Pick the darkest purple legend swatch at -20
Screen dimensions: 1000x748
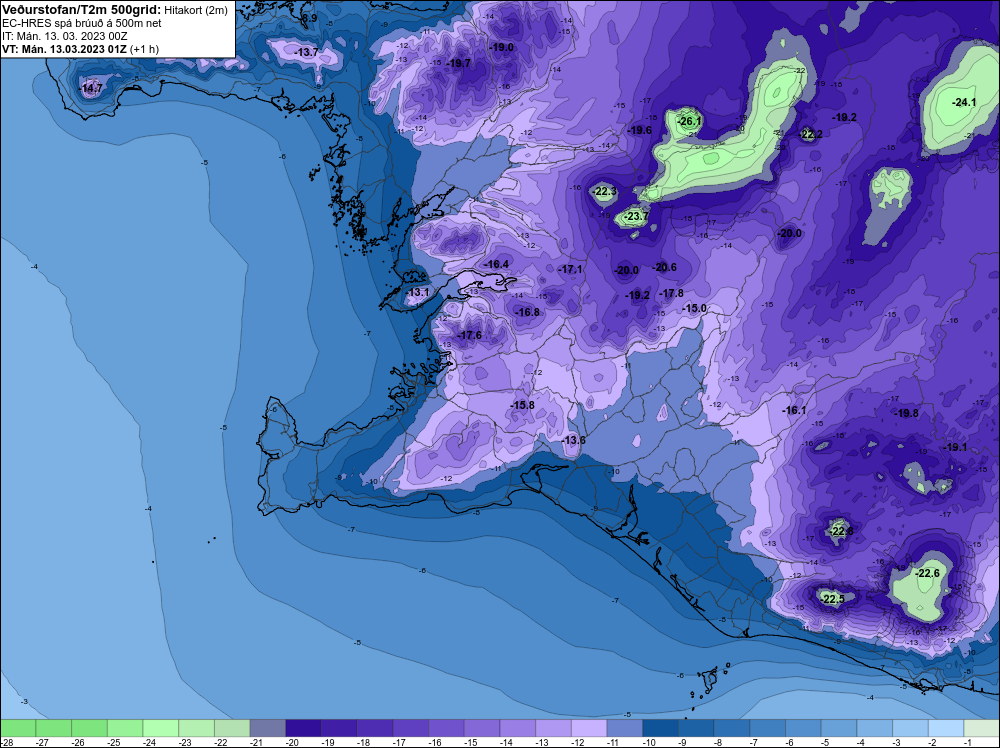[x=304, y=728]
